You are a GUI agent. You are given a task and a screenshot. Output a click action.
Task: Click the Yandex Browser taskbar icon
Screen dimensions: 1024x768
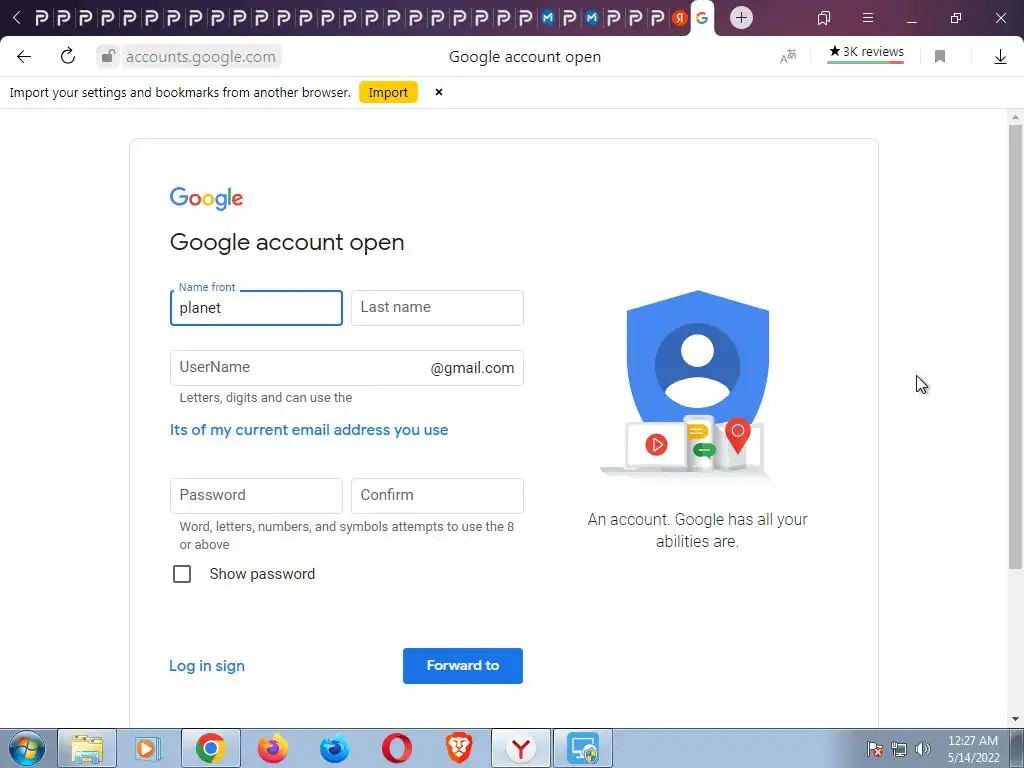520,748
